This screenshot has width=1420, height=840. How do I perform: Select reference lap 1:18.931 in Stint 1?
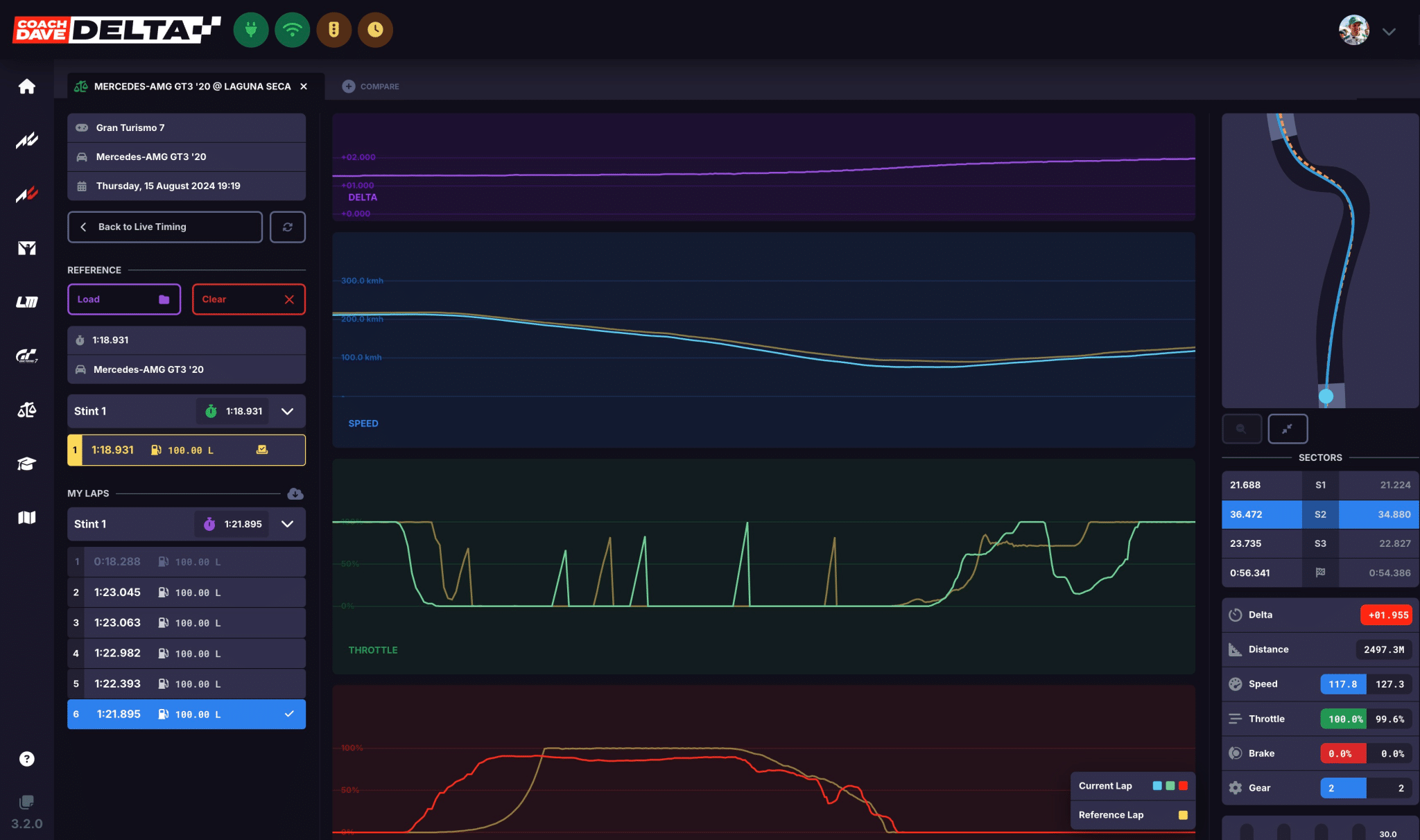pos(187,450)
